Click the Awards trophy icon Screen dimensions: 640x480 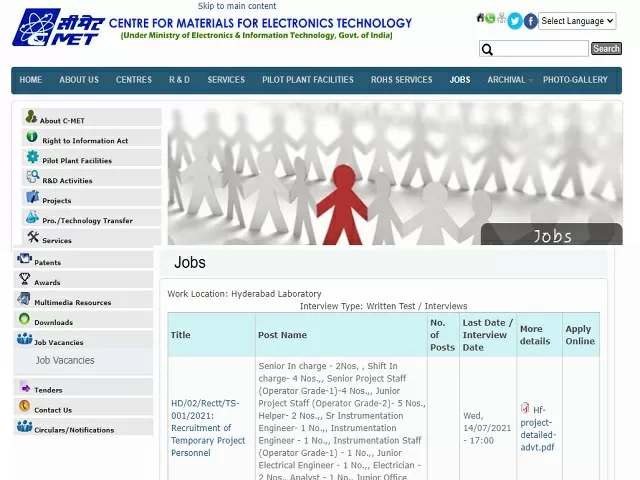(x=24, y=279)
